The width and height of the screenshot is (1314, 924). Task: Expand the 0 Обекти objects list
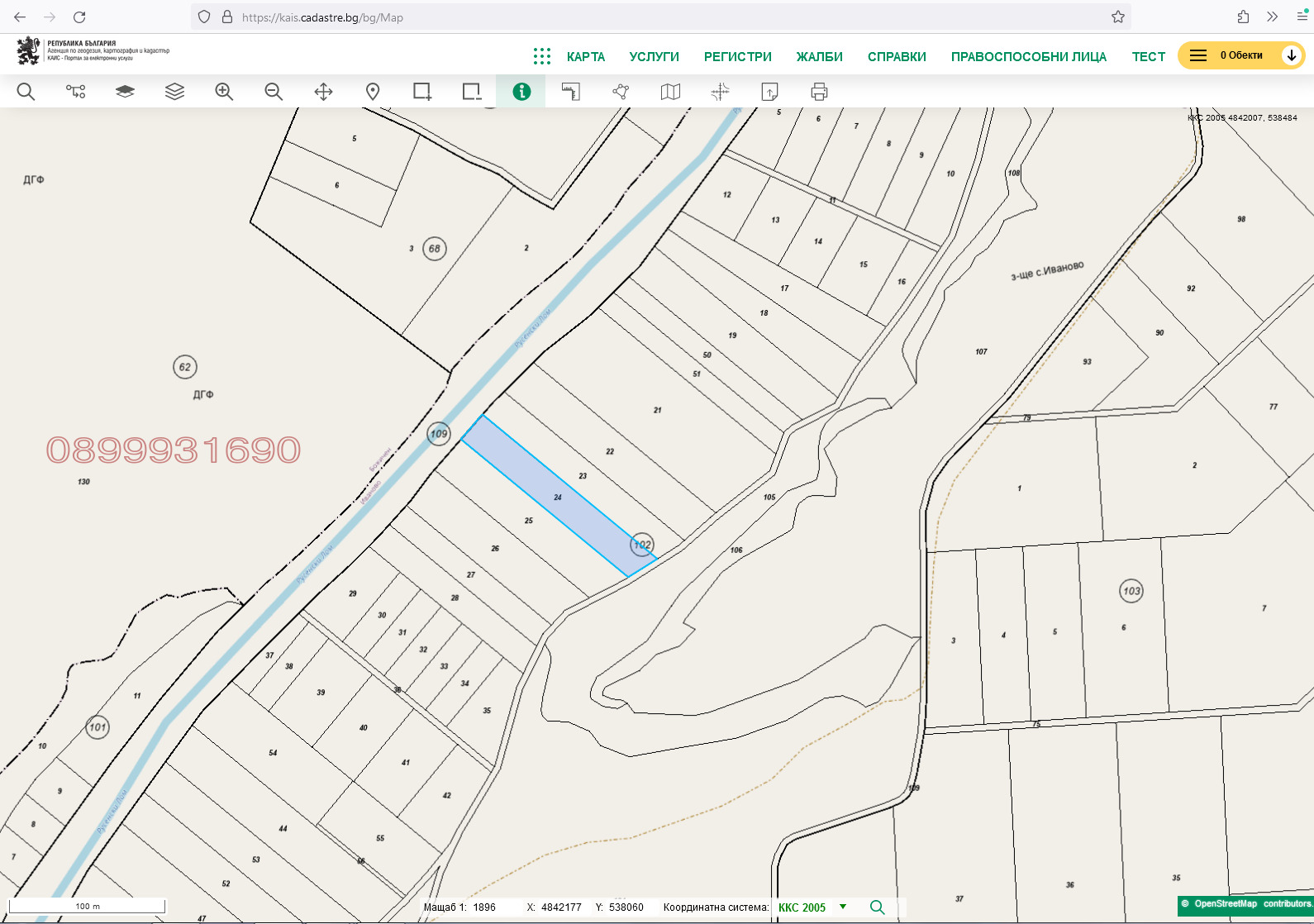point(1291,55)
